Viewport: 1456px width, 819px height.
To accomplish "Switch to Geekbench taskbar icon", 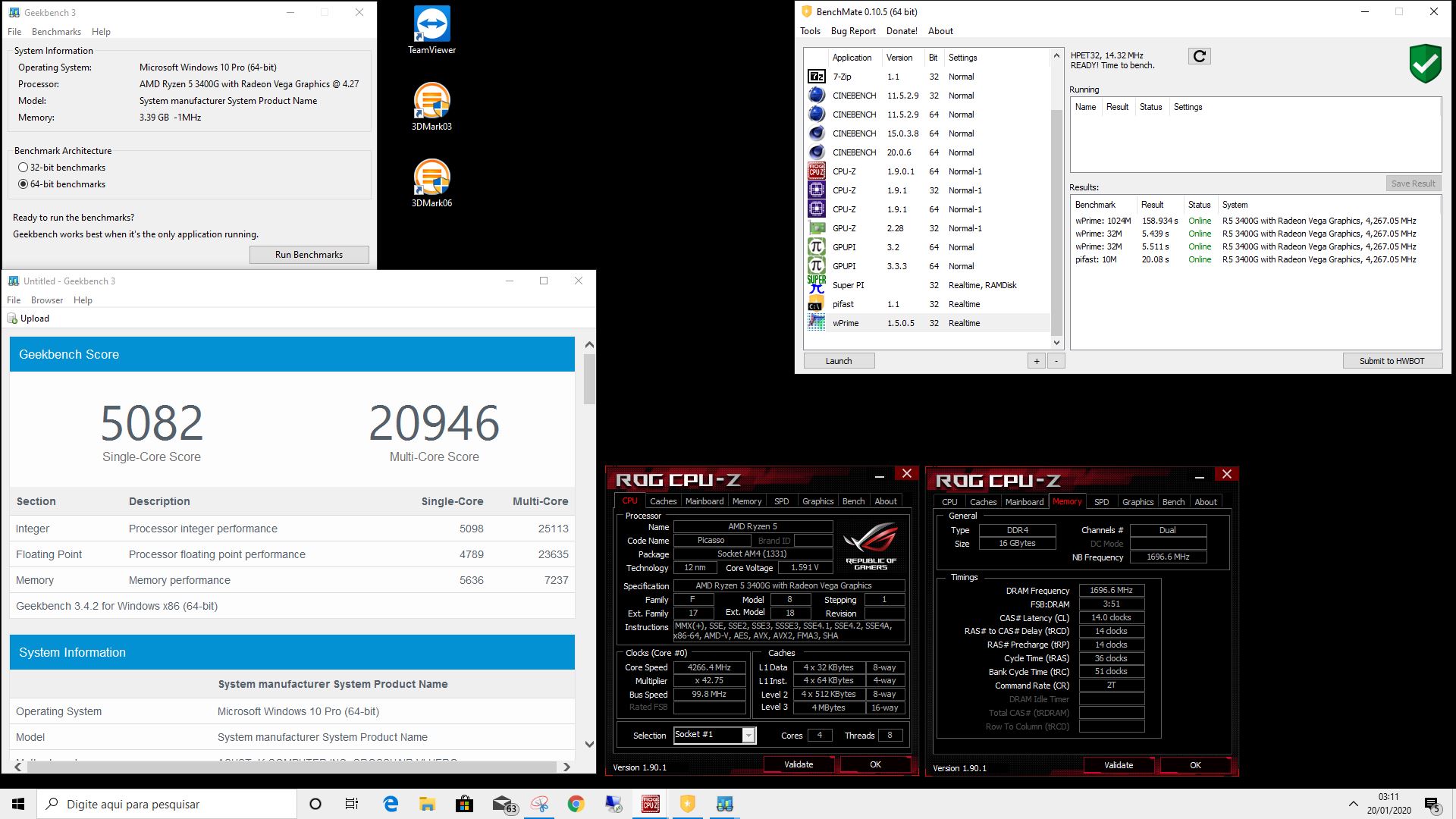I will [x=724, y=804].
